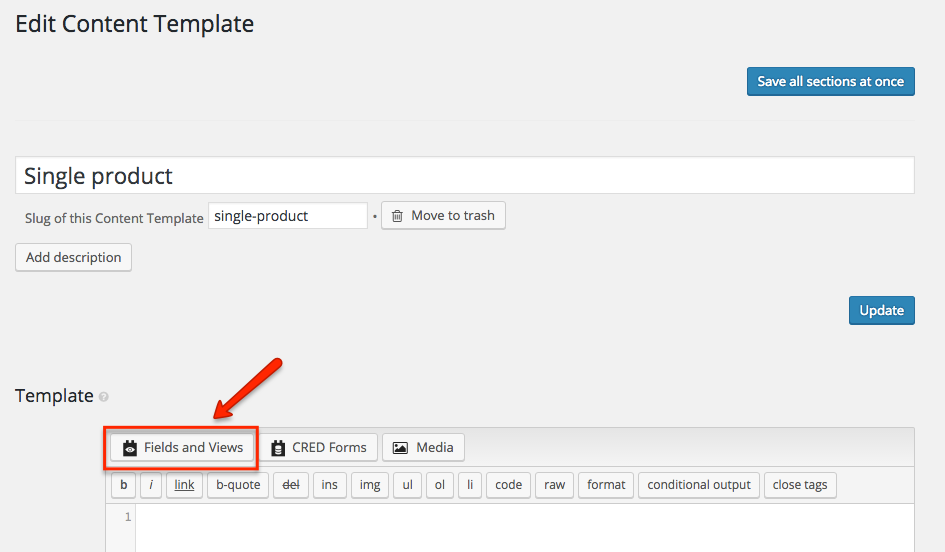Click the Update button
The width and height of the screenshot is (945, 552).
881,310
